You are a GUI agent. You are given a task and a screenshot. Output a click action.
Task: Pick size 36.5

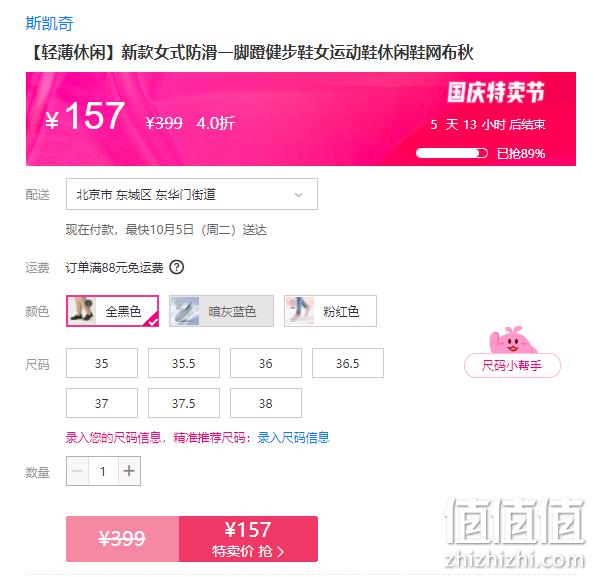(348, 363)
